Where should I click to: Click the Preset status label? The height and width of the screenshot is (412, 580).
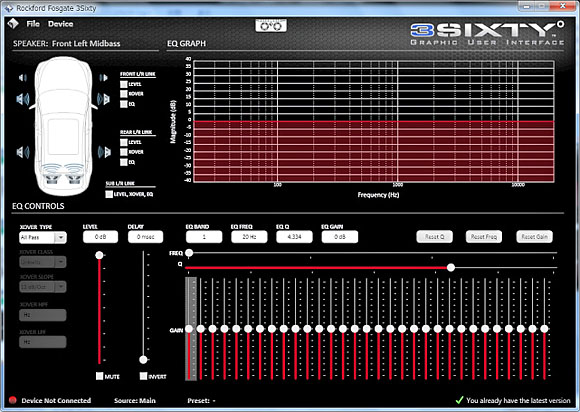click(x=202, y=401)
